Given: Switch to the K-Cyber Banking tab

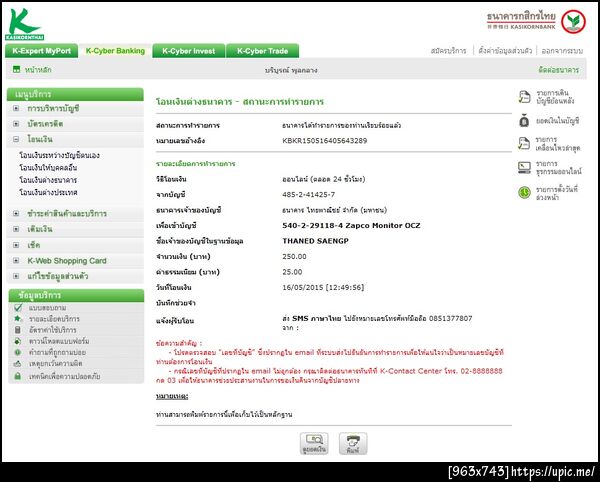Looking at the screenshot, I should tap(115, 51).
